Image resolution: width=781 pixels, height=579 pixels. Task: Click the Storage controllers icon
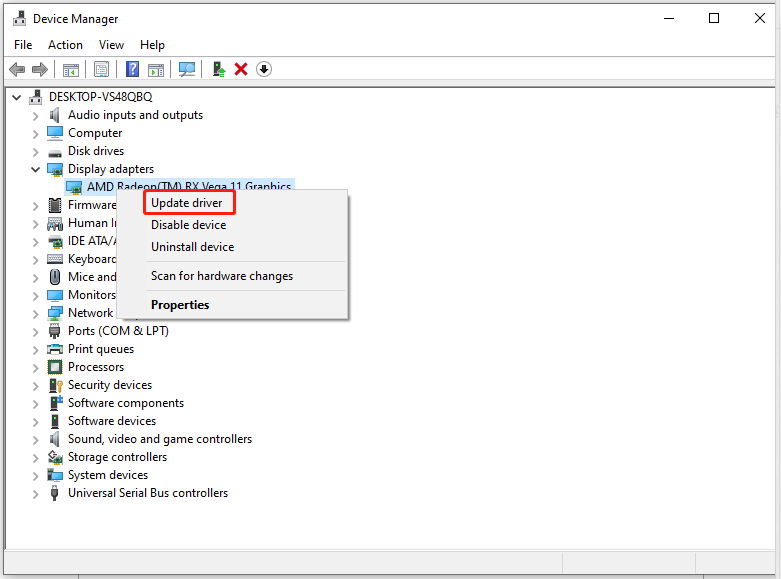55,457
